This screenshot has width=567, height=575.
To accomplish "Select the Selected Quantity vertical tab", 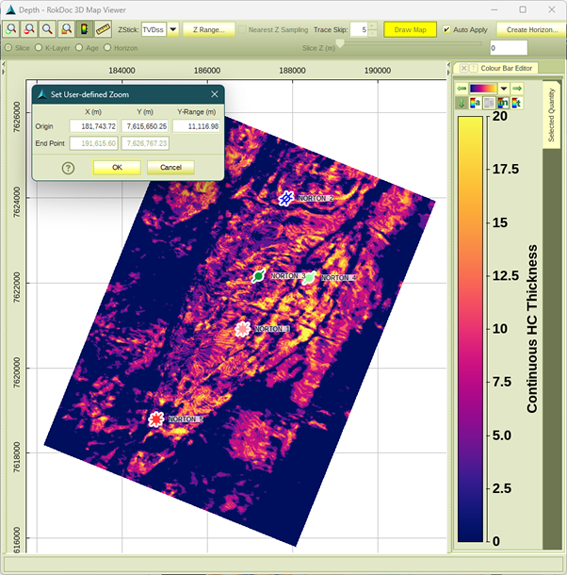I will coord(551,115).
